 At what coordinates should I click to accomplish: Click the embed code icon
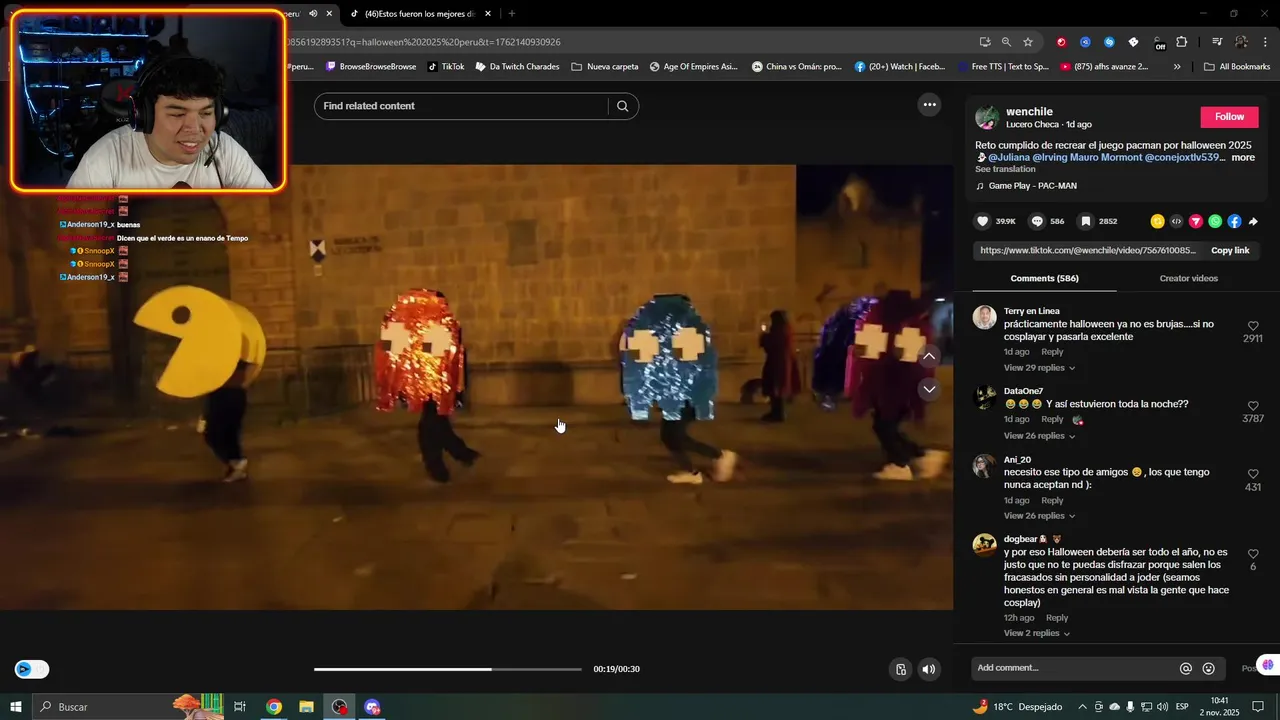(1176, 221)
